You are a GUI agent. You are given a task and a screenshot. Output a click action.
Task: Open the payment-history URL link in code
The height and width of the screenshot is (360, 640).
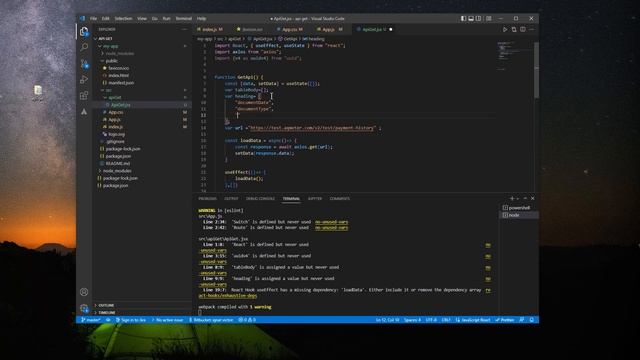[312, 128]
